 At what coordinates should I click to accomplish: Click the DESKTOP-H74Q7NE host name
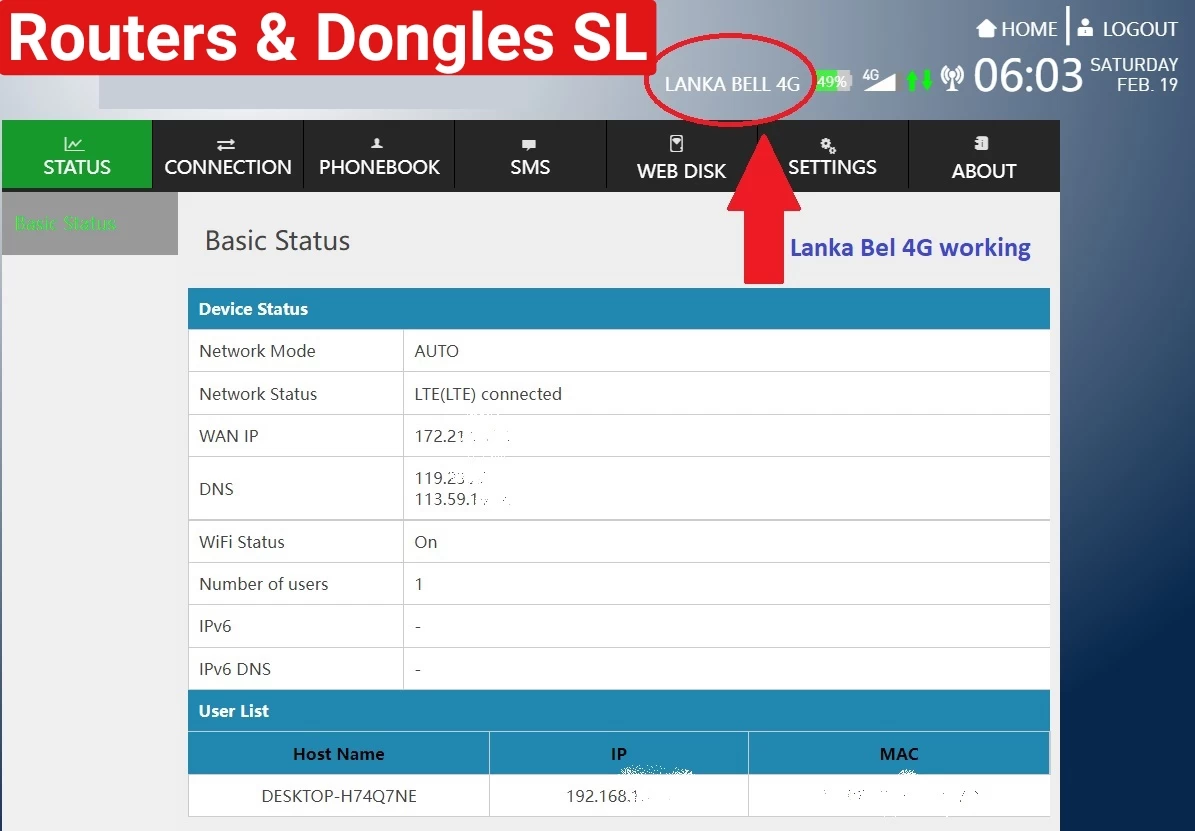click(x=339, y=796)
